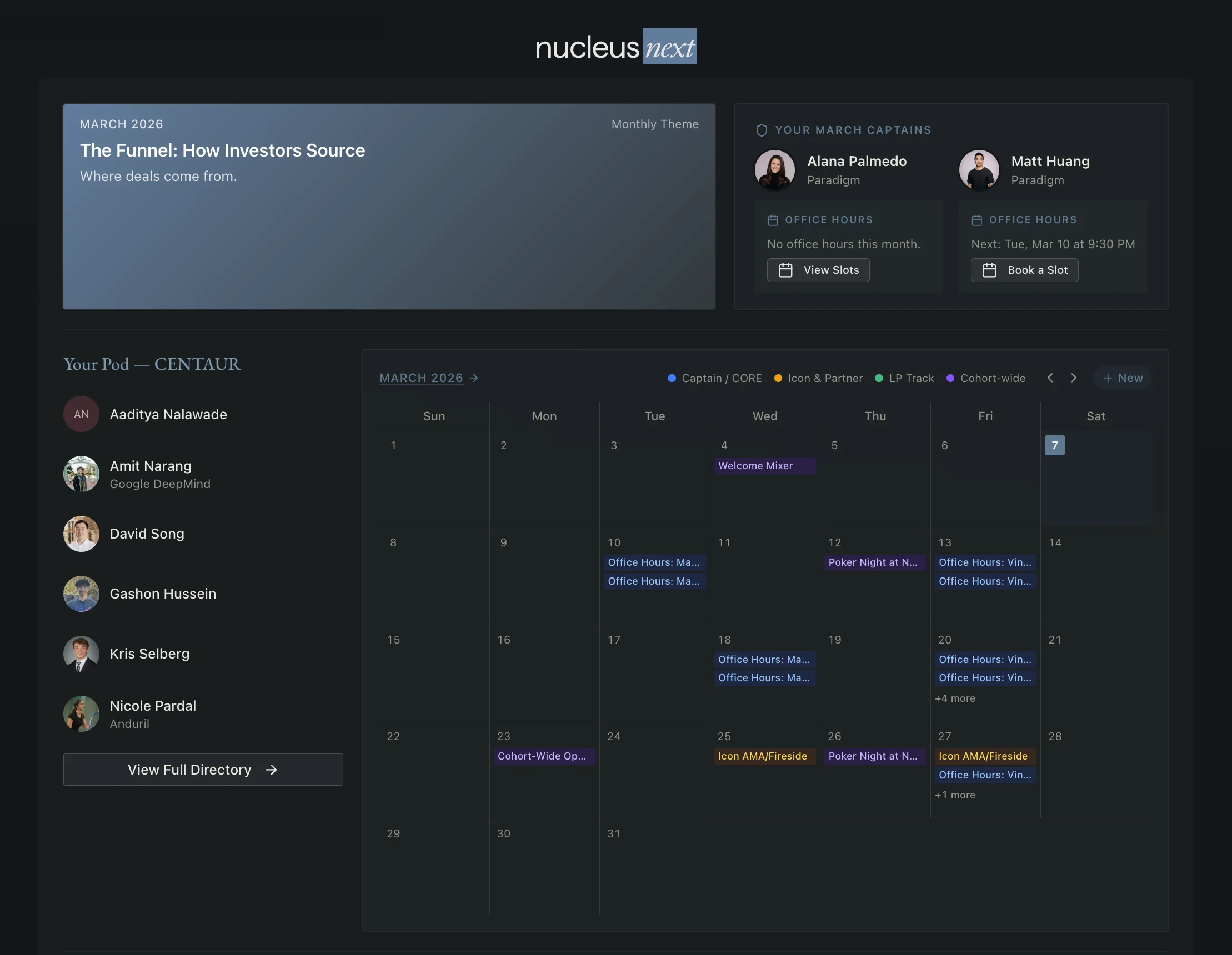The width and height of the screenshot is (1232, 955).
Task: Click the arrow beside the MARCH 2026 heading
Action: (x=474, y=378)
